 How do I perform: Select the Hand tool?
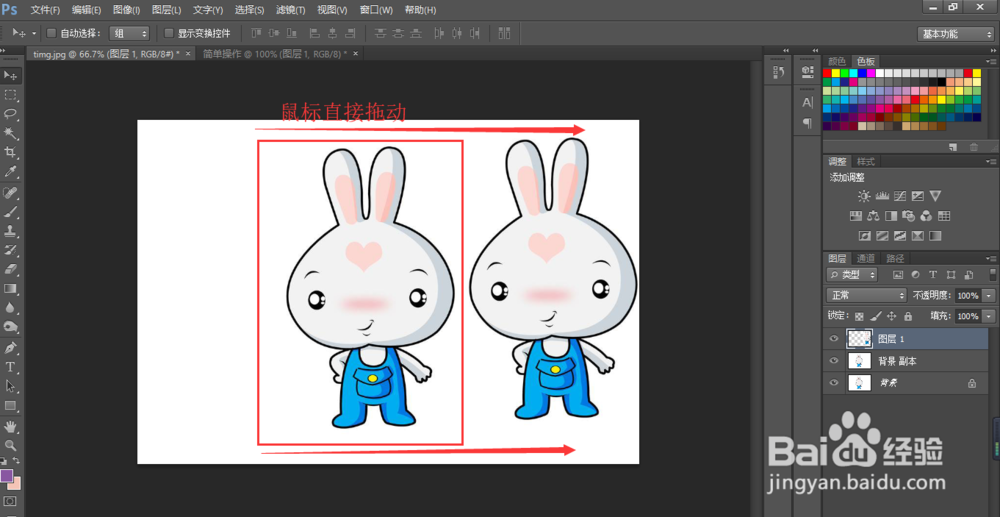click(x=10, y=426)
